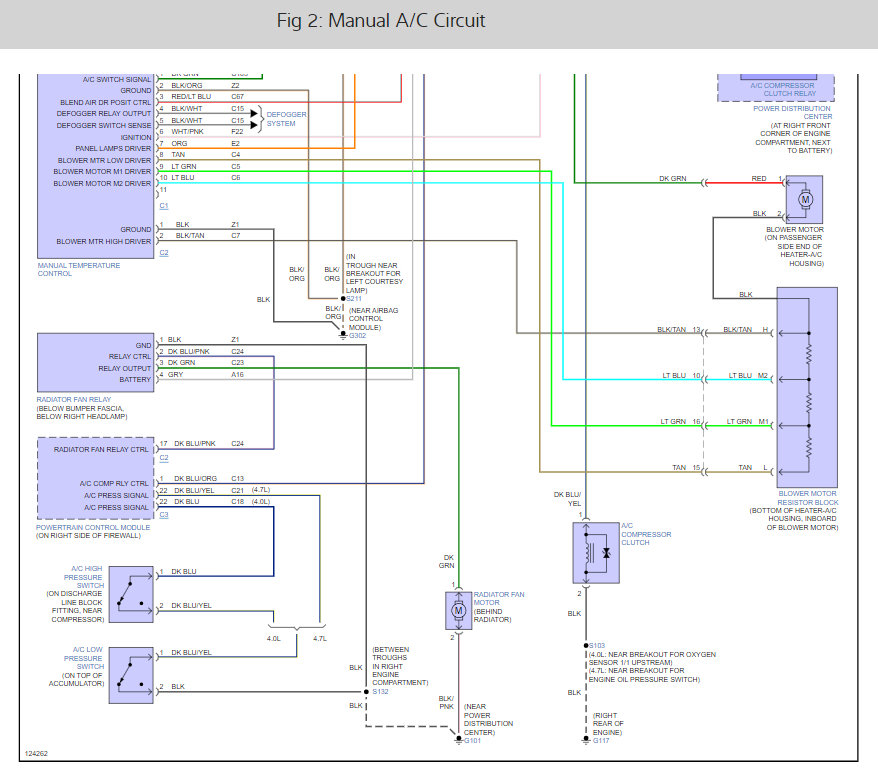The height and width of the screenshot is (783, 878).
Task: Open C2 link under Manual Temperature Control
Action: click(164, 253)
